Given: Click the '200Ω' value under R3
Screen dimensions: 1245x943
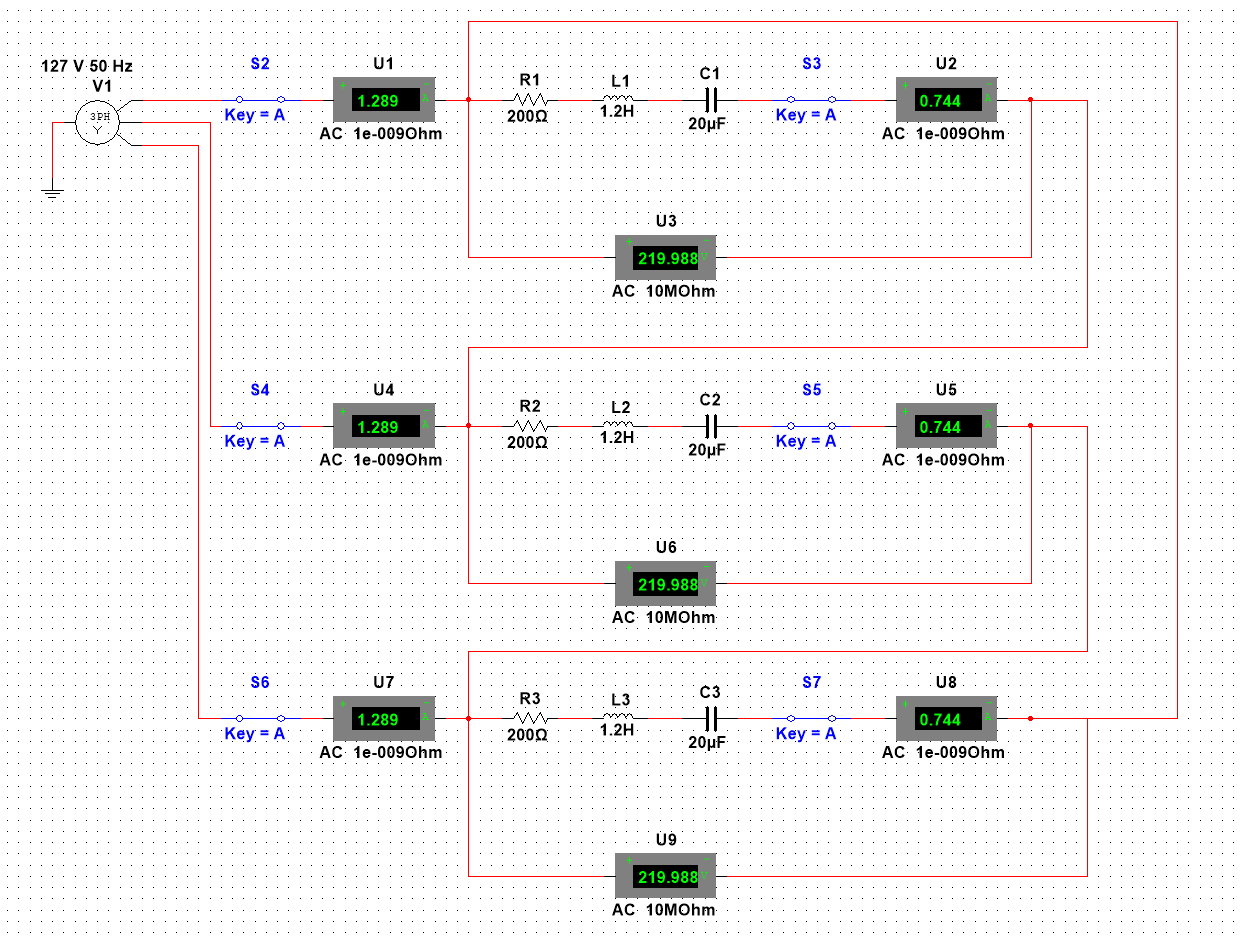Looking at the screenshot, I should [528, 734].
